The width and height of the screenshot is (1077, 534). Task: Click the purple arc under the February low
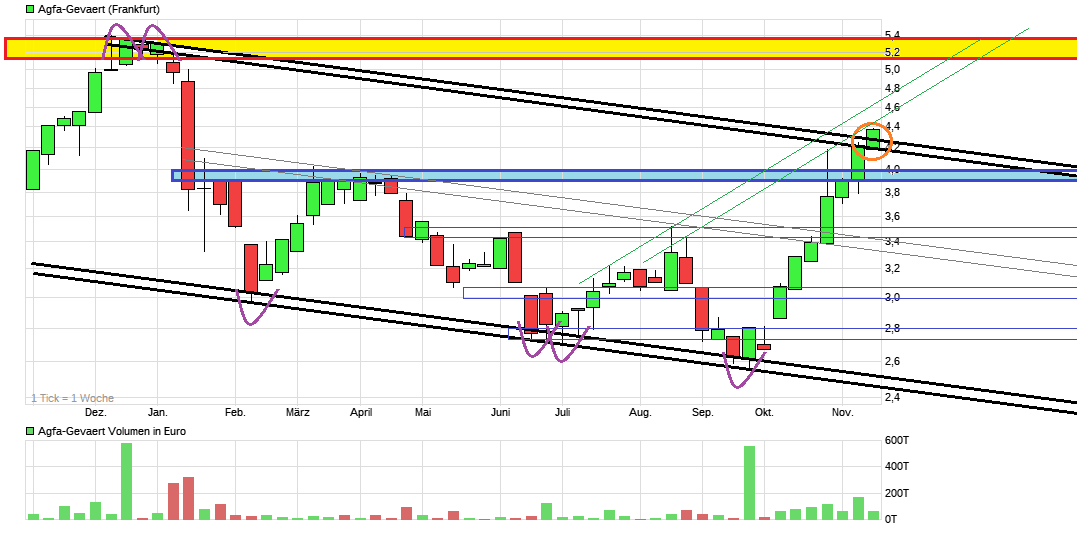point(256,308)
